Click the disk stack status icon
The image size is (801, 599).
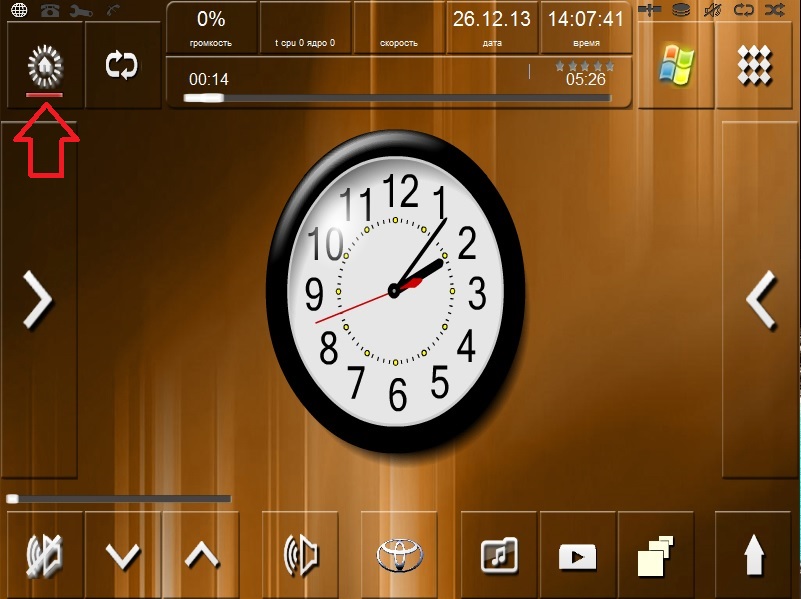(x=681, y=10)
